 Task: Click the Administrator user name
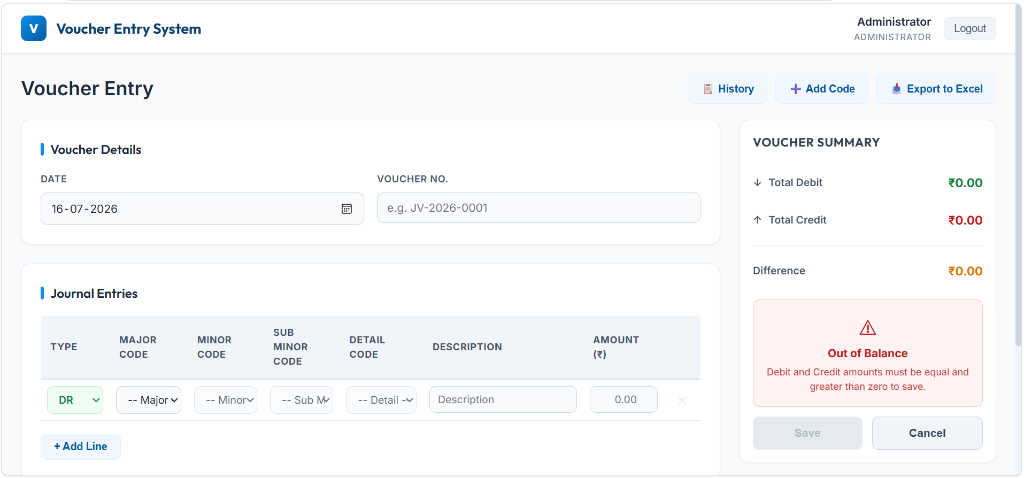(894, 22)
